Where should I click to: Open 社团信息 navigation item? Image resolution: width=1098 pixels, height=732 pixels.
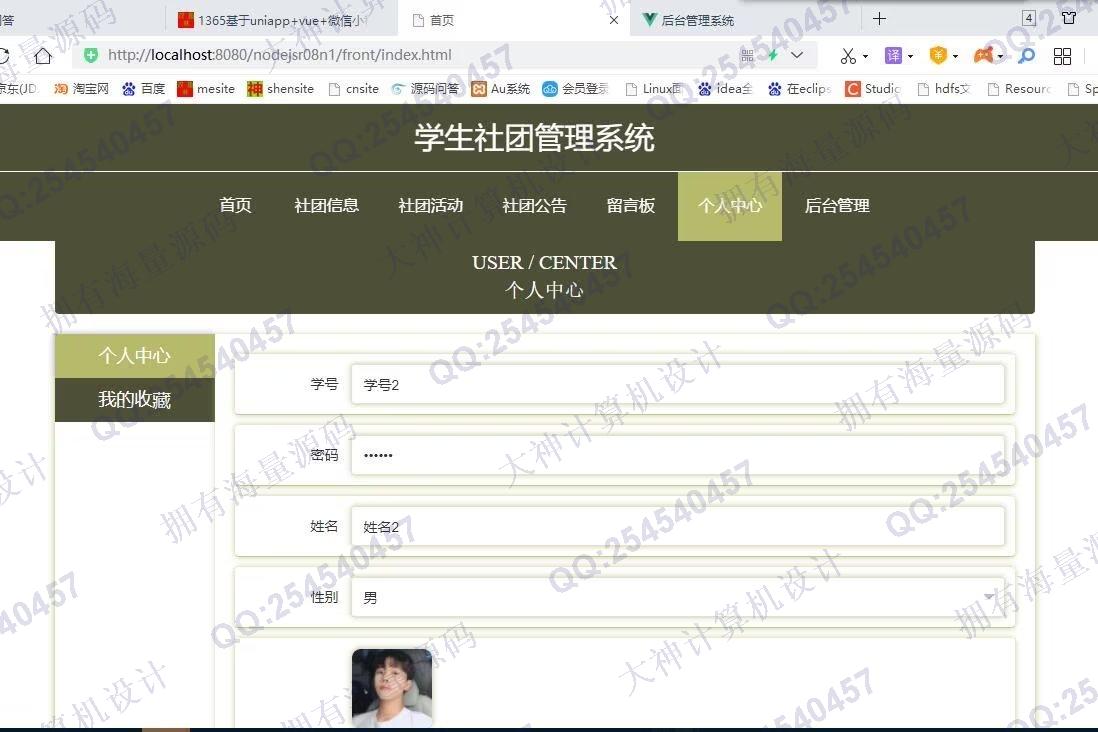tap(326, 205)
